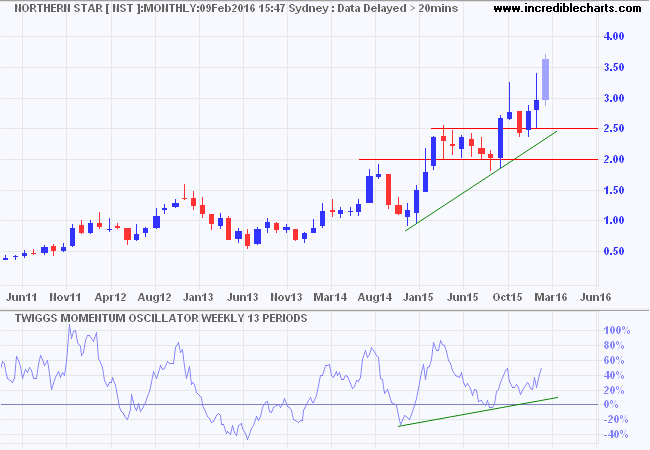Click the green trendline on the oscillator panel
The image size is (650, 450).
478,411
